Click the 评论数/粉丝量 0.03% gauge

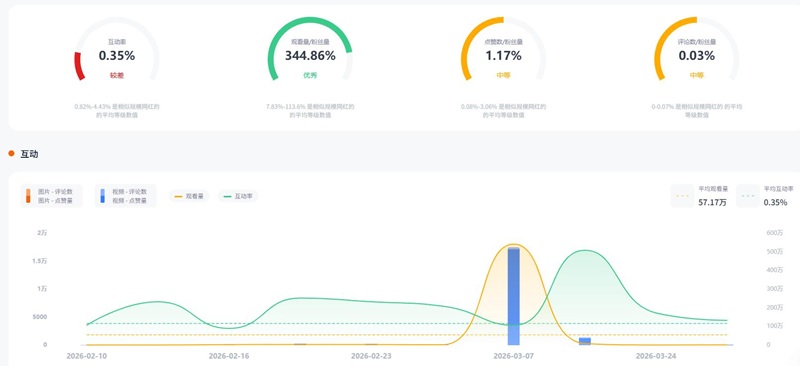tap(696, 50)
